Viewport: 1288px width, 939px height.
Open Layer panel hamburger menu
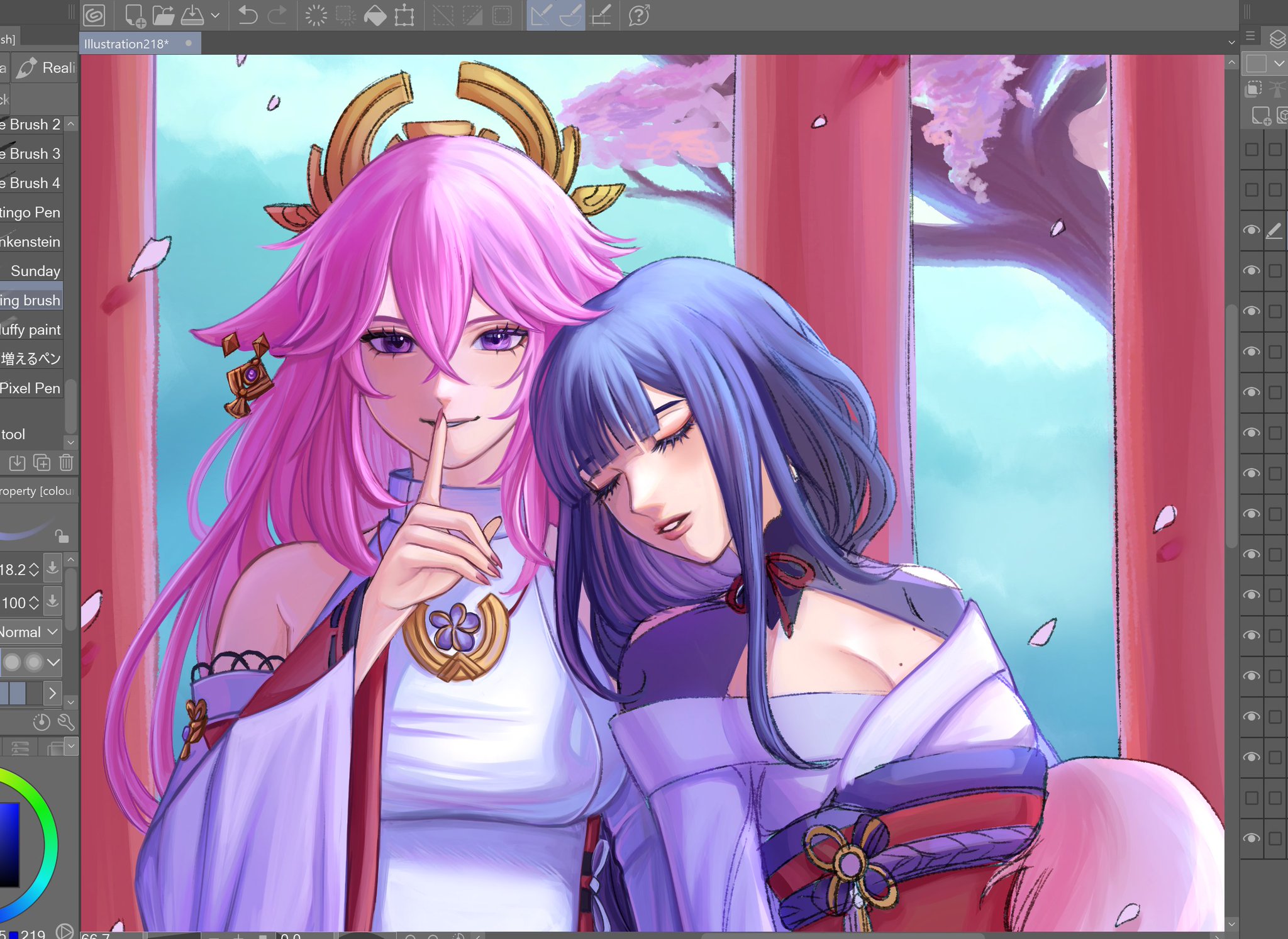point(1250,36)
